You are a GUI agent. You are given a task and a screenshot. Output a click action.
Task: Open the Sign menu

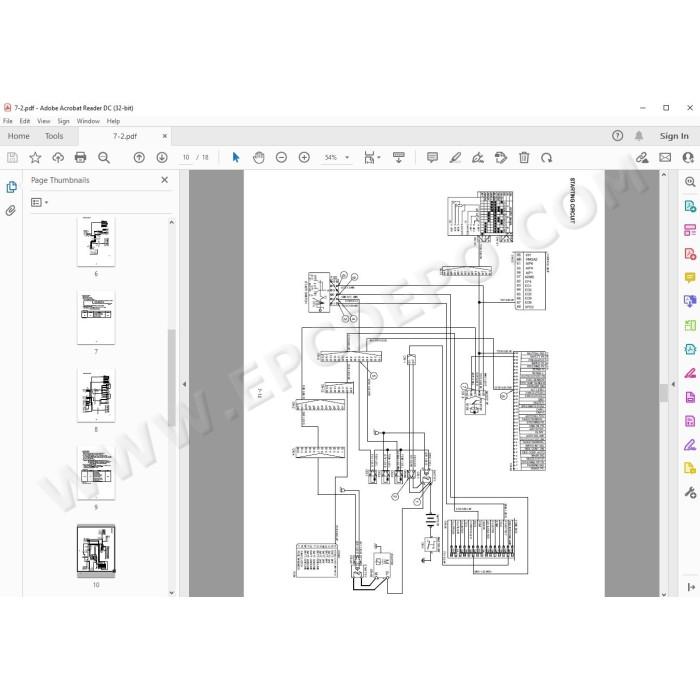click(x=63, y=121)
